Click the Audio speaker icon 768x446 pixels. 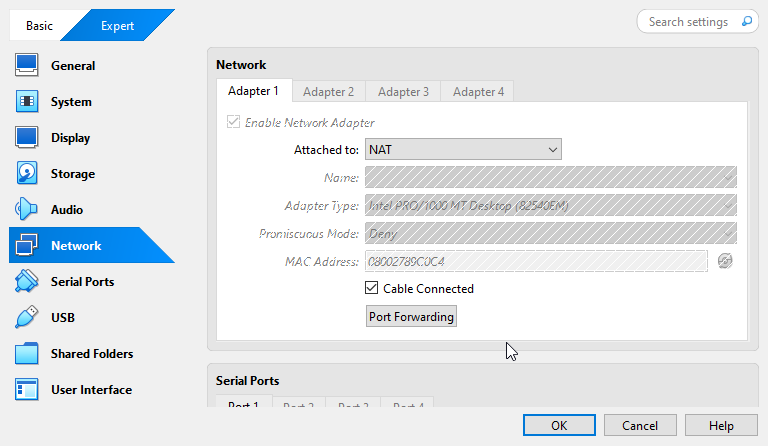click(26, 210)
